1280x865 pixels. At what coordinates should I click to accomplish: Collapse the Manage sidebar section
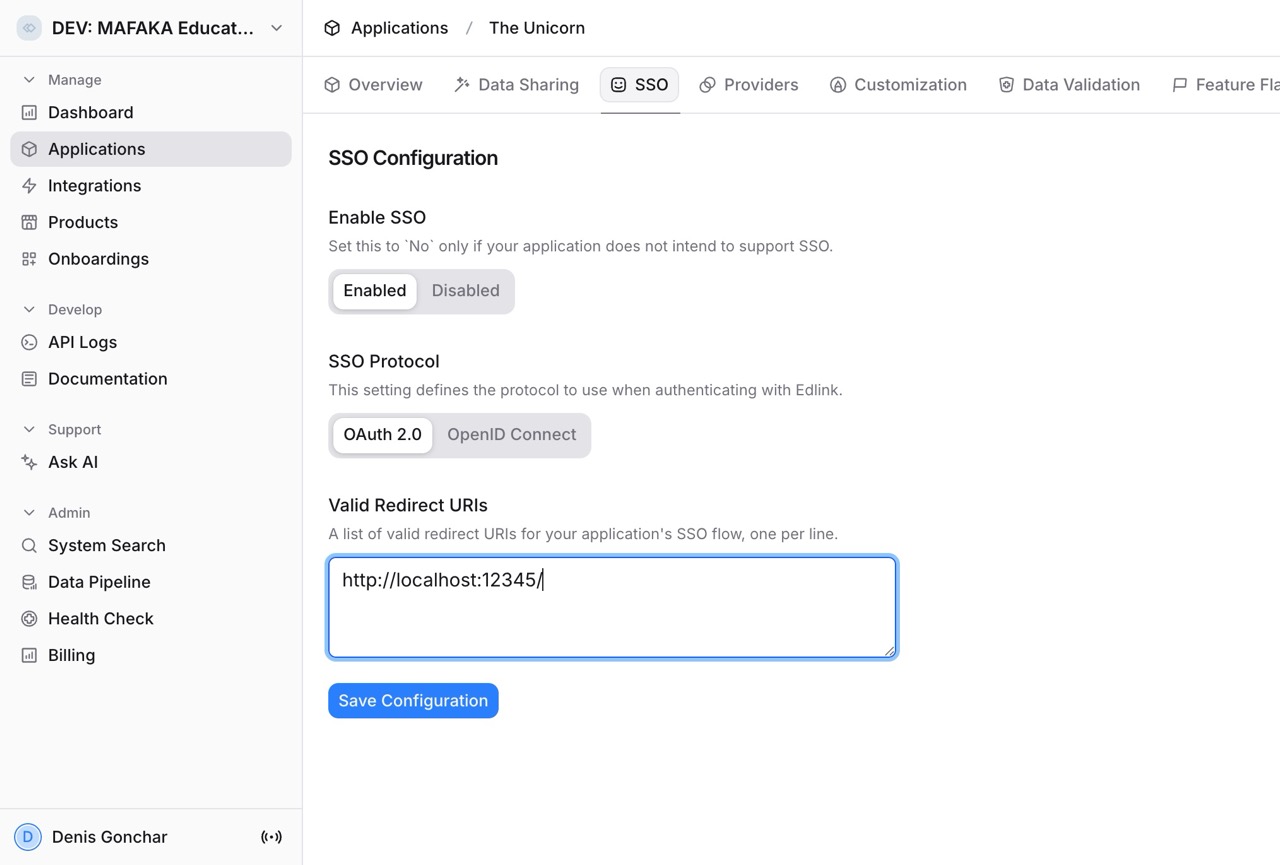coord(29,80)
